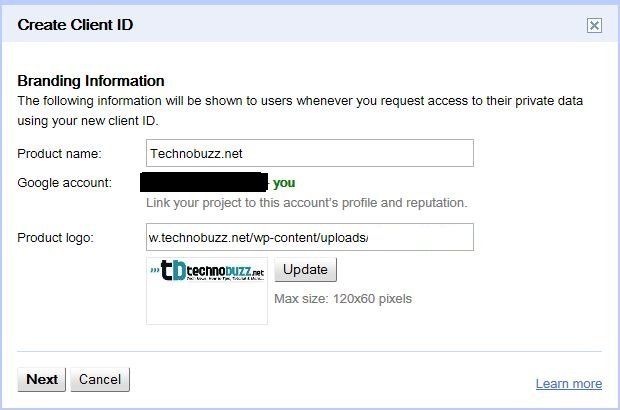
Task: Click the 'Link your project' help text
Action: [x=307, y=203]
